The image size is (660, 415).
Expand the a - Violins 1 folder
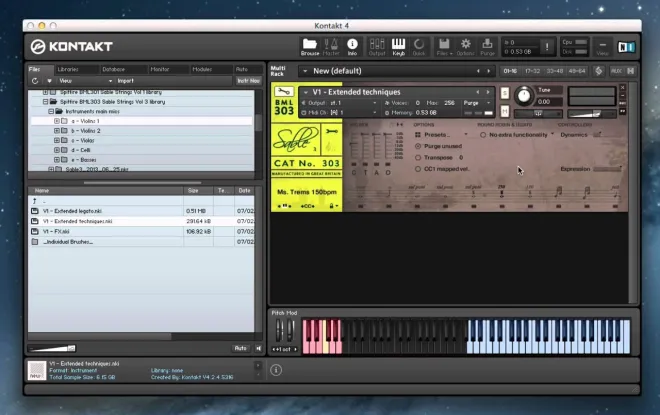pyautogui.click(x=57, y=121)
